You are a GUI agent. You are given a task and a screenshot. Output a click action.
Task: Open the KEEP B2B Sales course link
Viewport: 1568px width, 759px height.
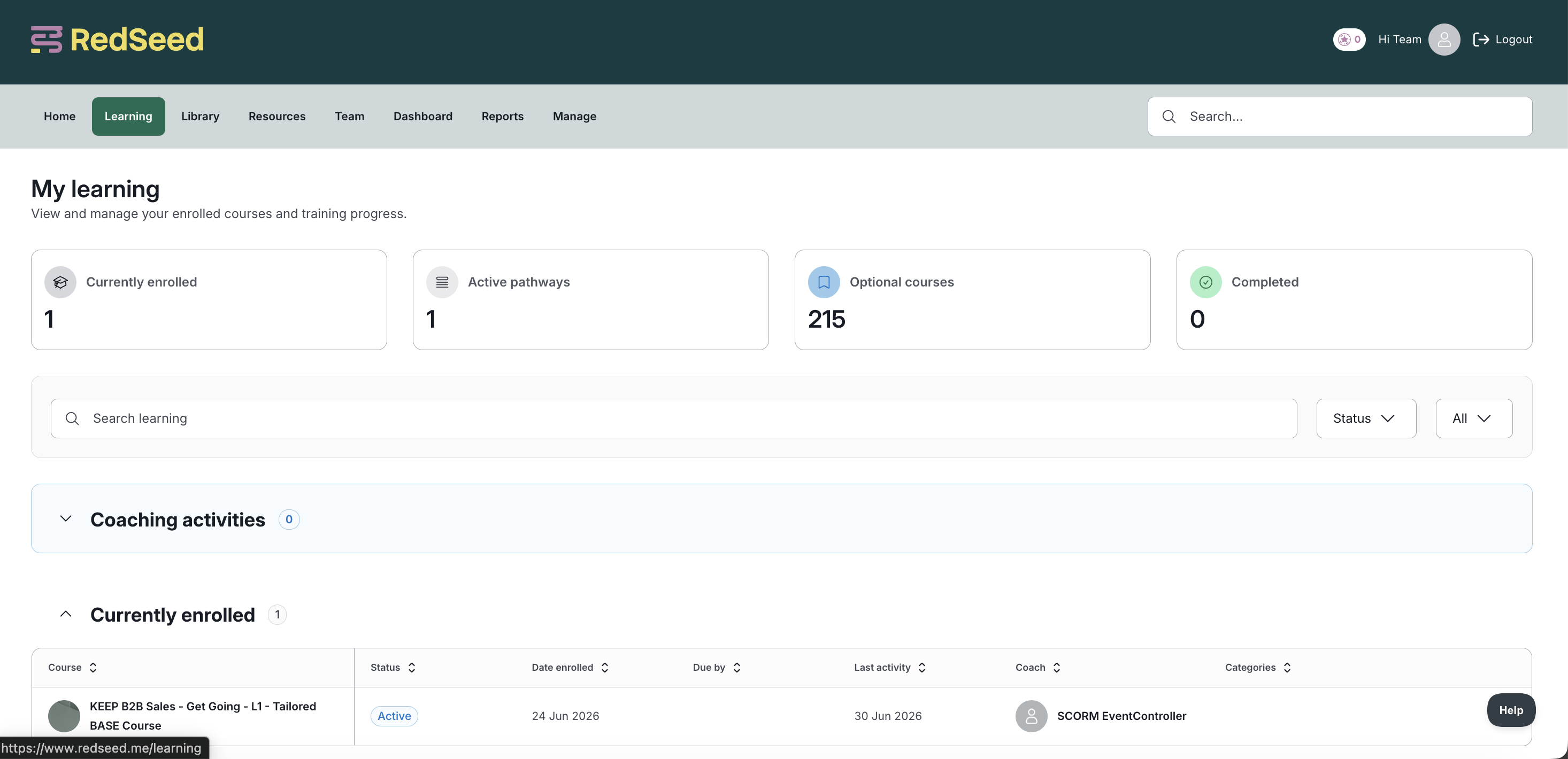[203, 716]
